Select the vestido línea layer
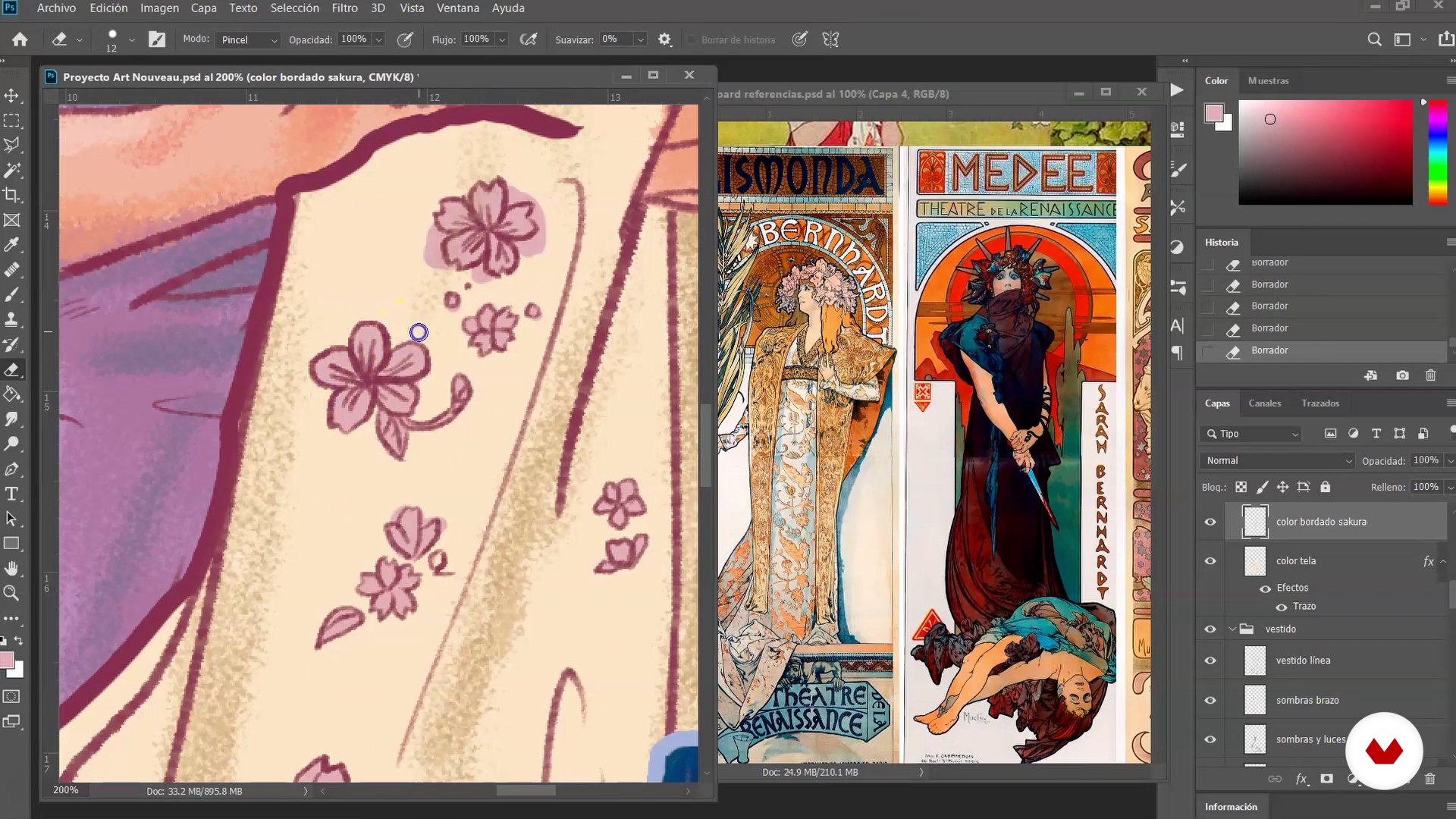The height and width of the screenshot is (819, 1456). pos(1336,661)
